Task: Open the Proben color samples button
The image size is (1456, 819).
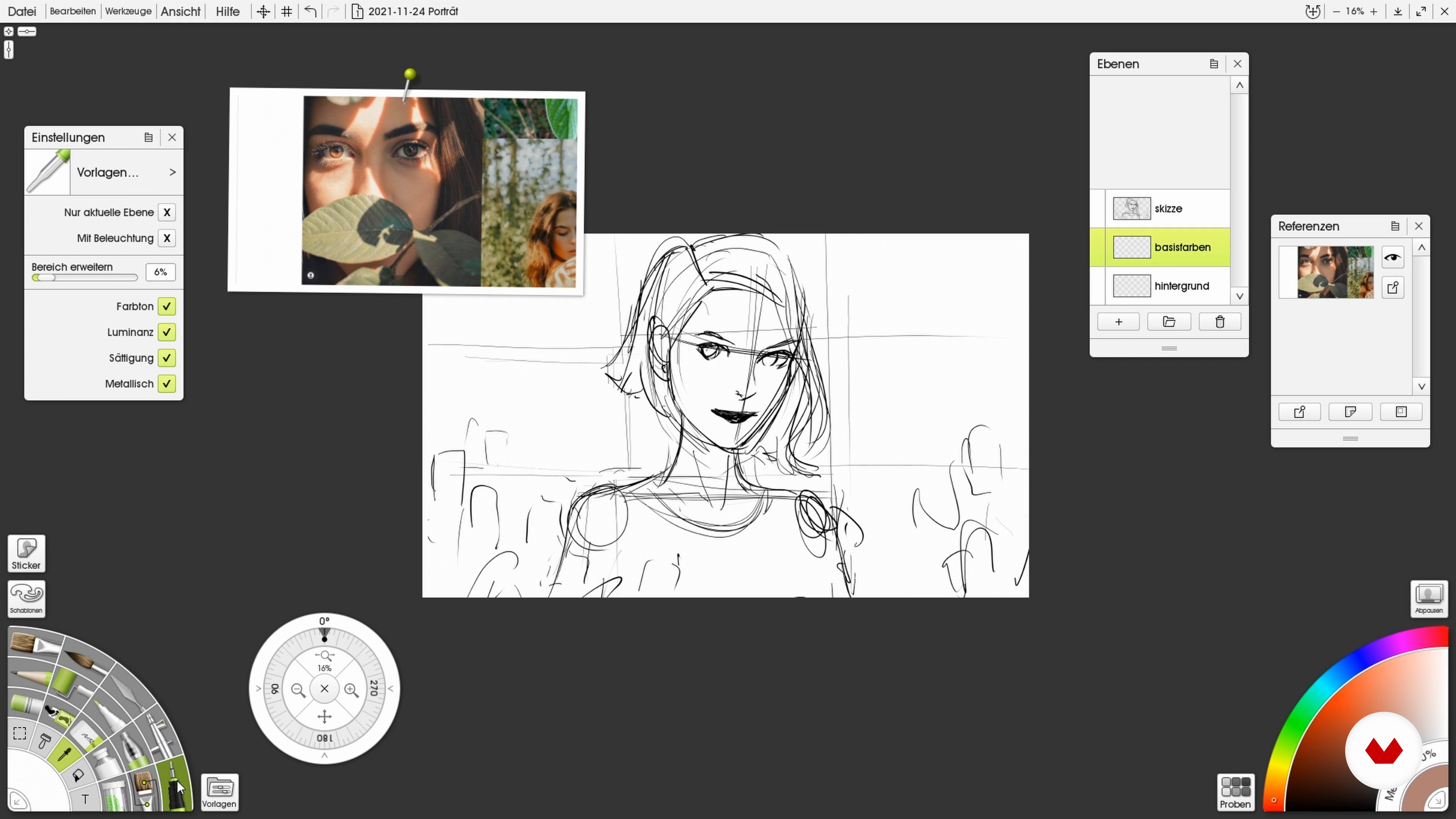Action: tap(1236, 792)
